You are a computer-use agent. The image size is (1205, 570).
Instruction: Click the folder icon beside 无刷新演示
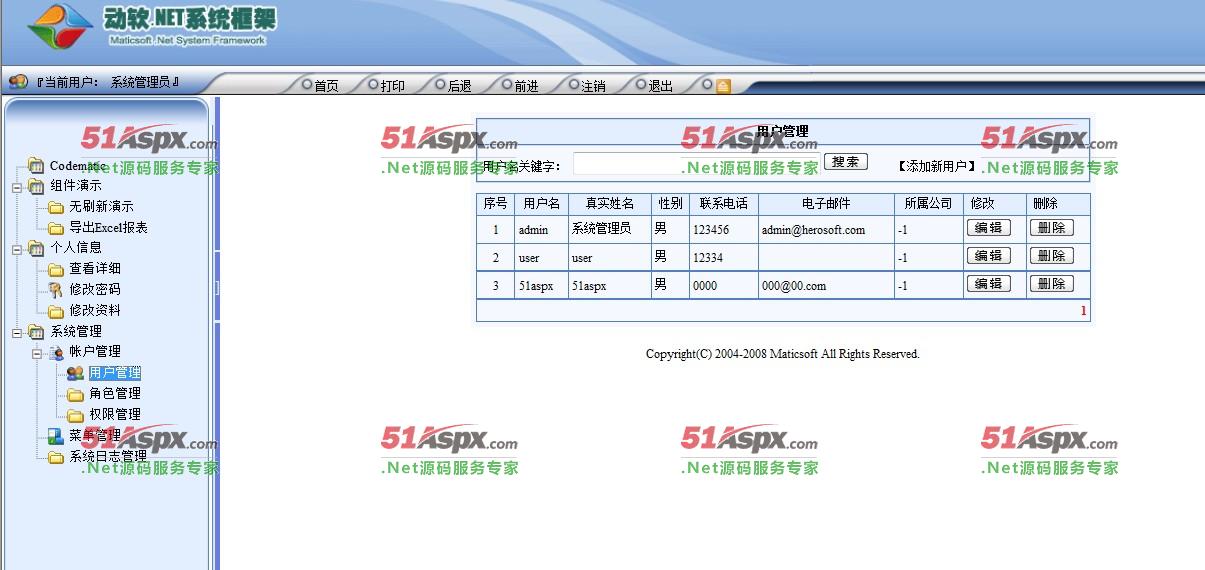pos(56,207)
